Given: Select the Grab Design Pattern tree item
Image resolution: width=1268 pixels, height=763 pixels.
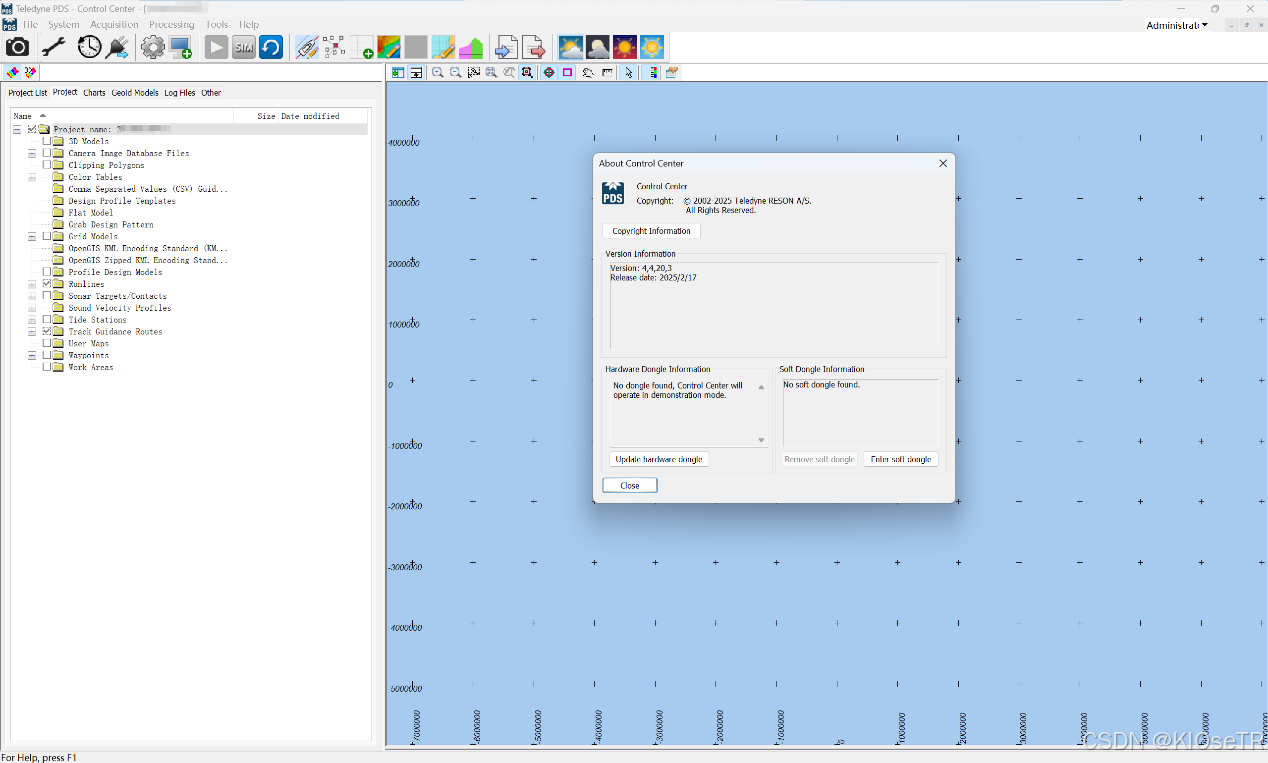Looking at the screenshot, I should [111, 225].
